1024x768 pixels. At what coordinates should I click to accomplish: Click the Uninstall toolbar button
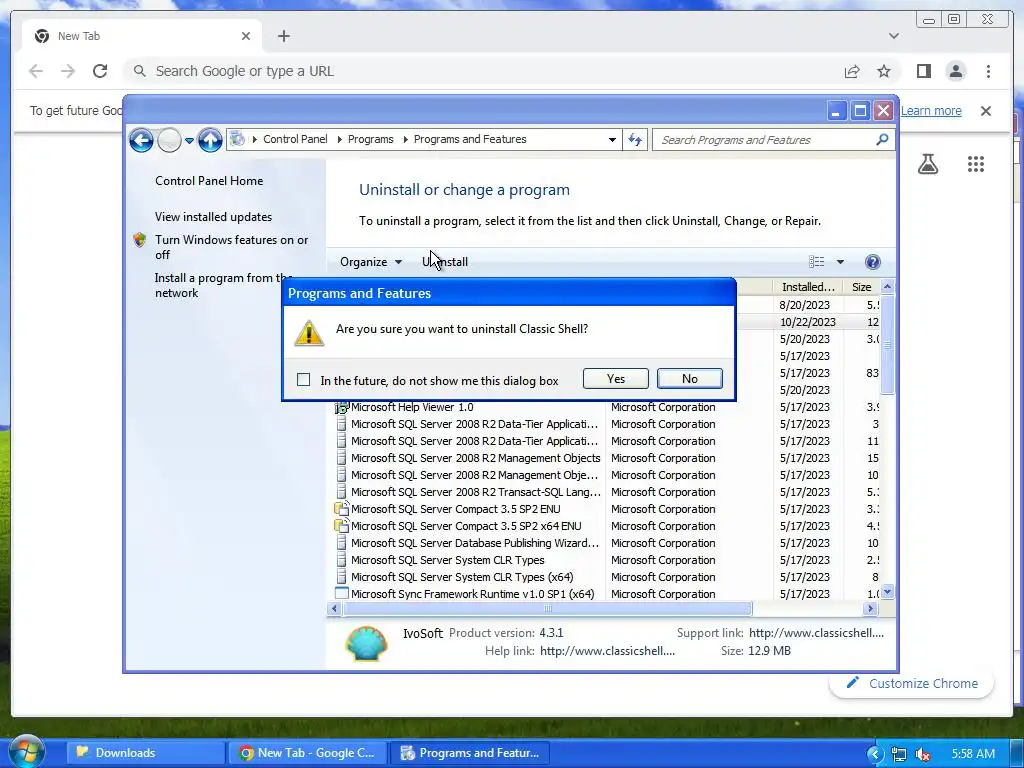tap(445, 262)
